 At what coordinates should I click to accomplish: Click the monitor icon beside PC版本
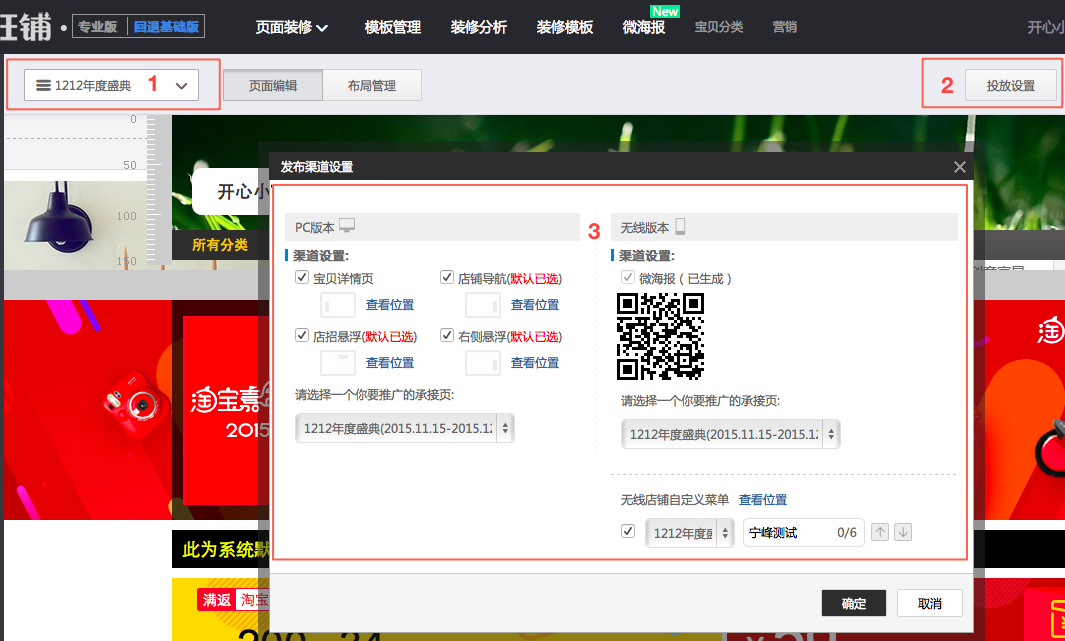pos(347,226)
